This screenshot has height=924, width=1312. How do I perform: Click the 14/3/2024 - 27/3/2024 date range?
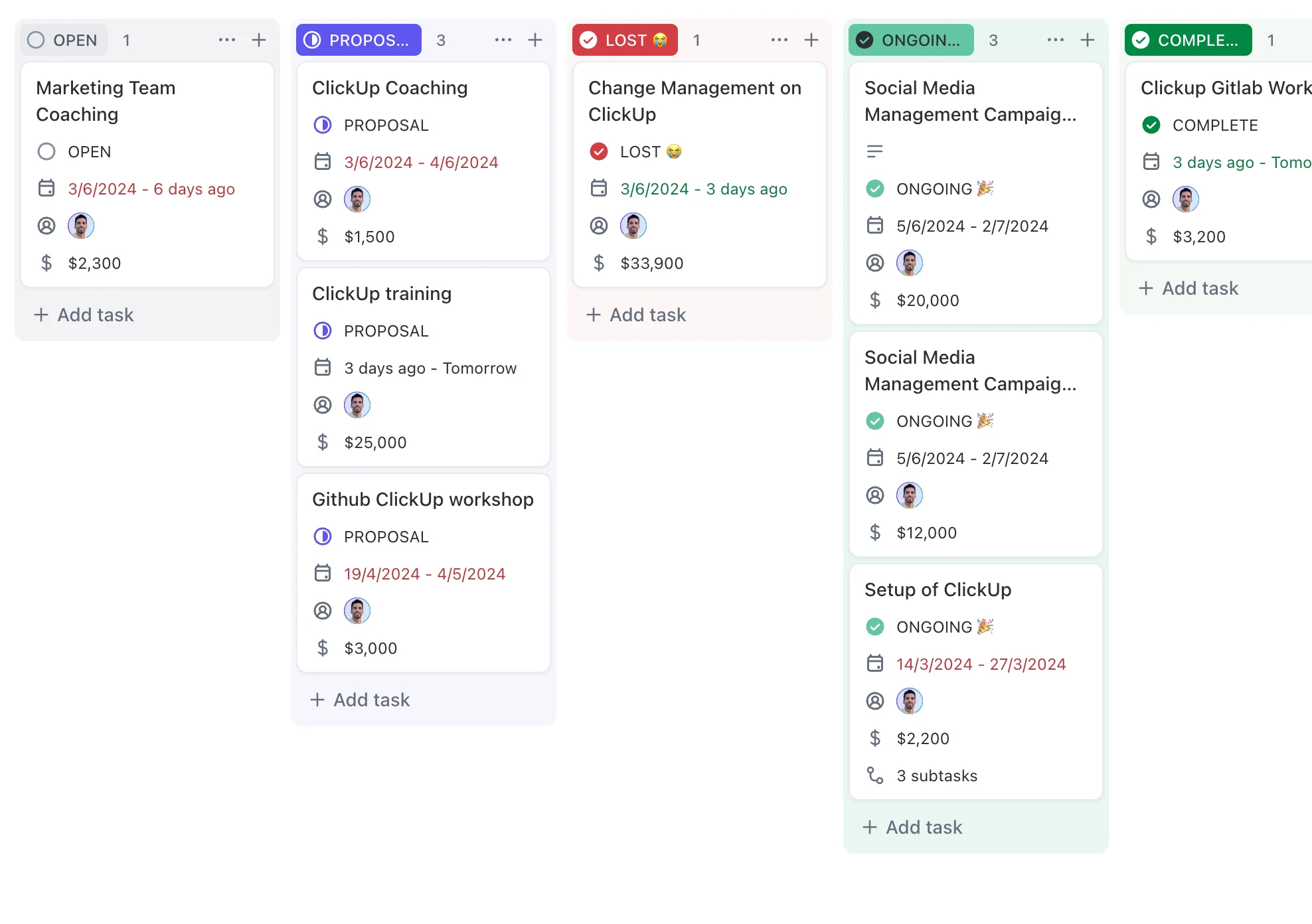coord(981,664)
